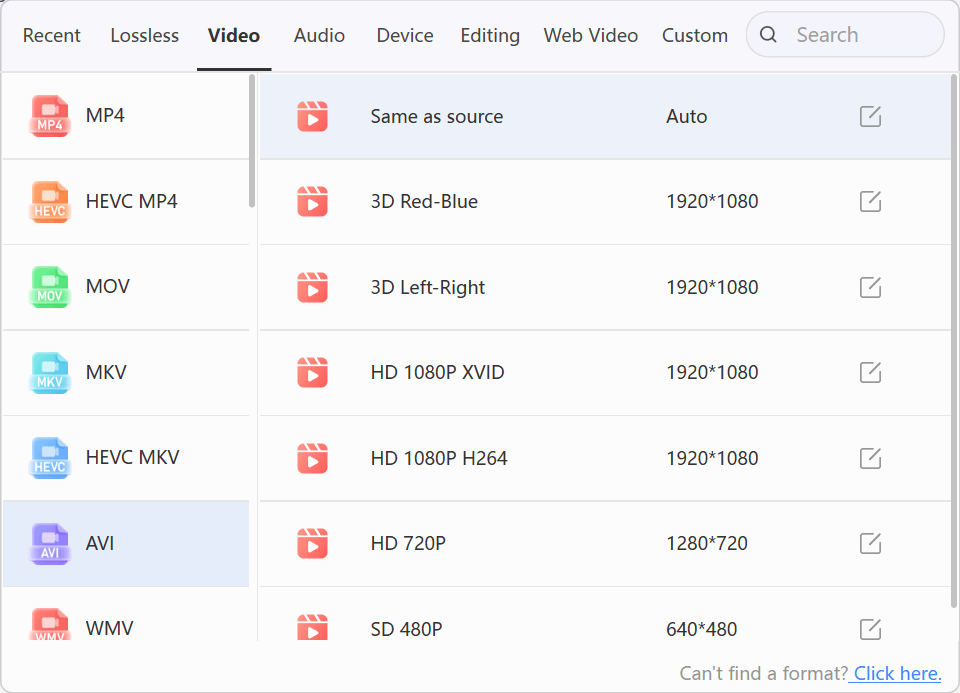The height and width of the screenshot is (693, 960).
Task: Click the HEVC MKV format icon
Action: click(x=50, y=457)
